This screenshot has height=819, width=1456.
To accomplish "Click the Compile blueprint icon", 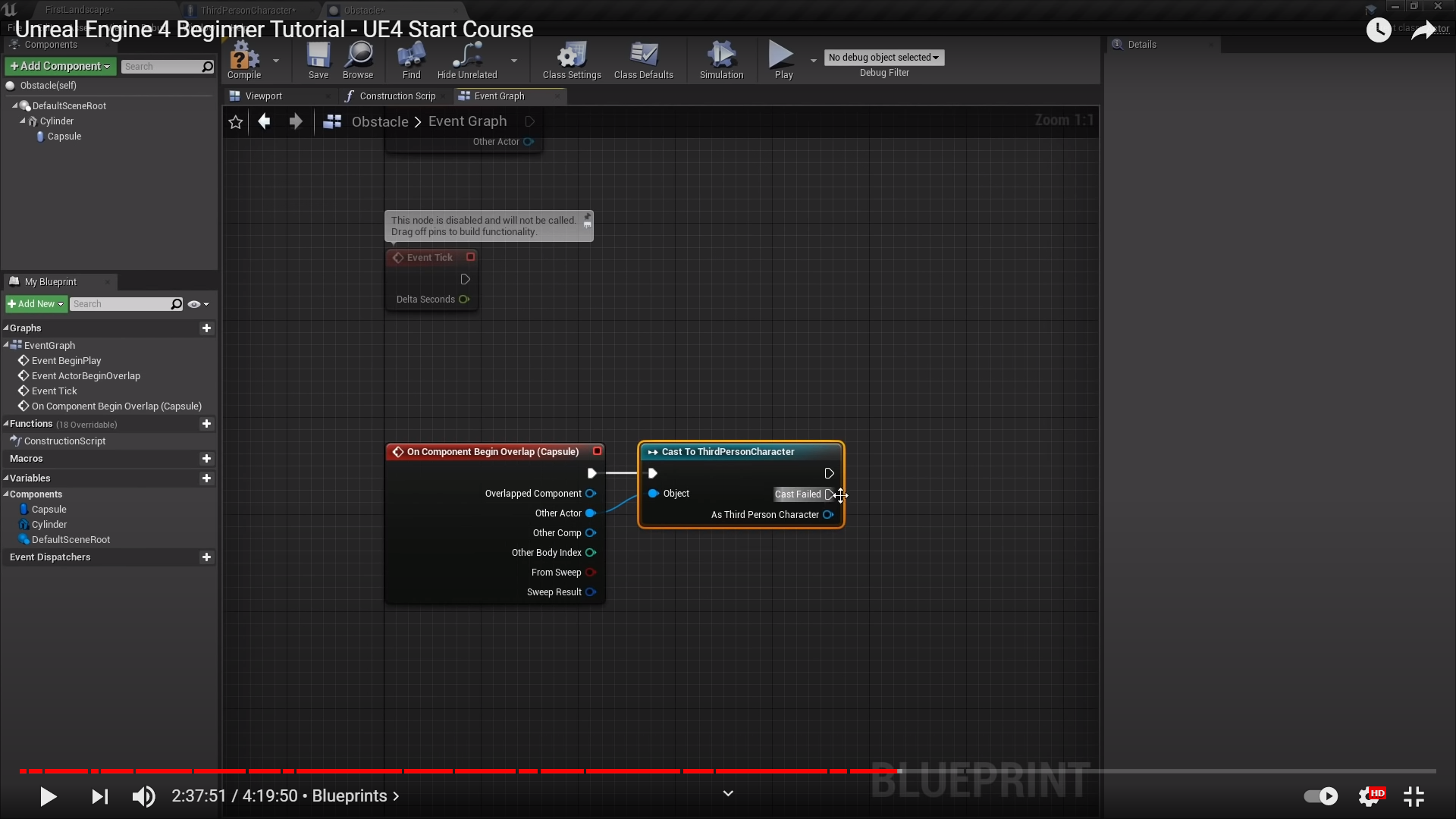I will click(244, 57).
